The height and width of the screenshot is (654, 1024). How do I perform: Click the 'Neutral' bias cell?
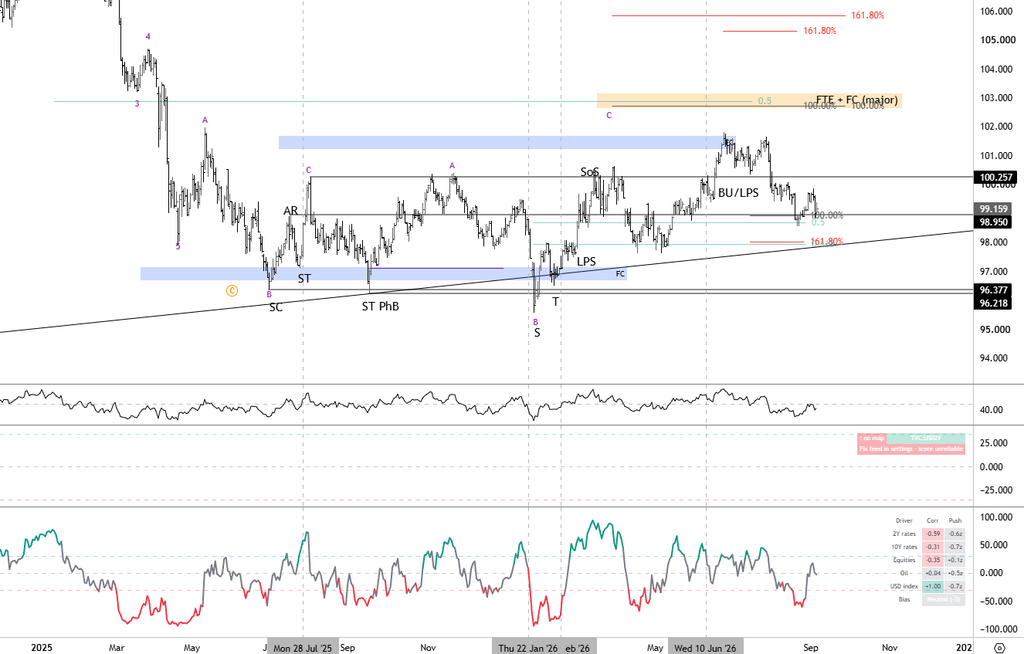(943, 600)
